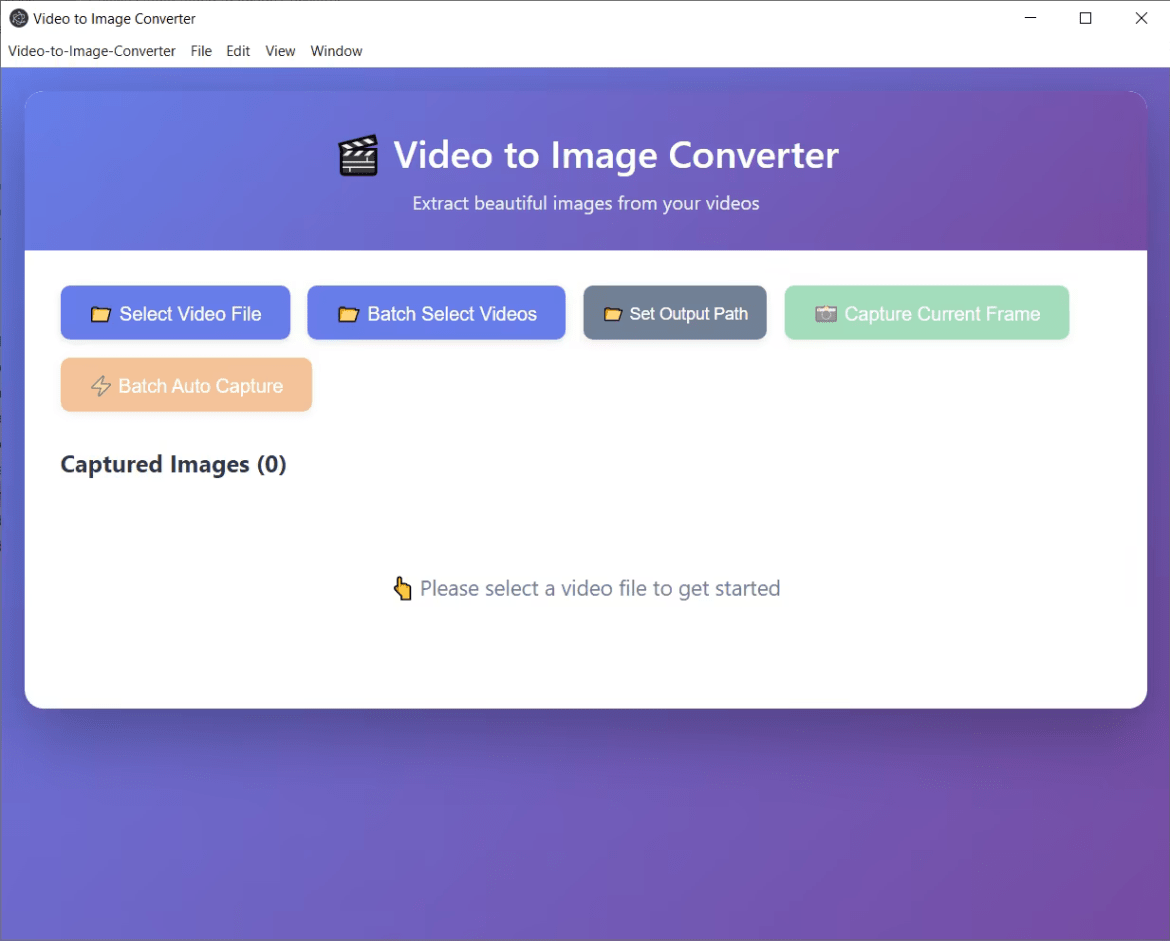This screenshot has height=941, width=1170.
Task: Click the Captured Images (0) heading
Action: [x=173, y=464]
